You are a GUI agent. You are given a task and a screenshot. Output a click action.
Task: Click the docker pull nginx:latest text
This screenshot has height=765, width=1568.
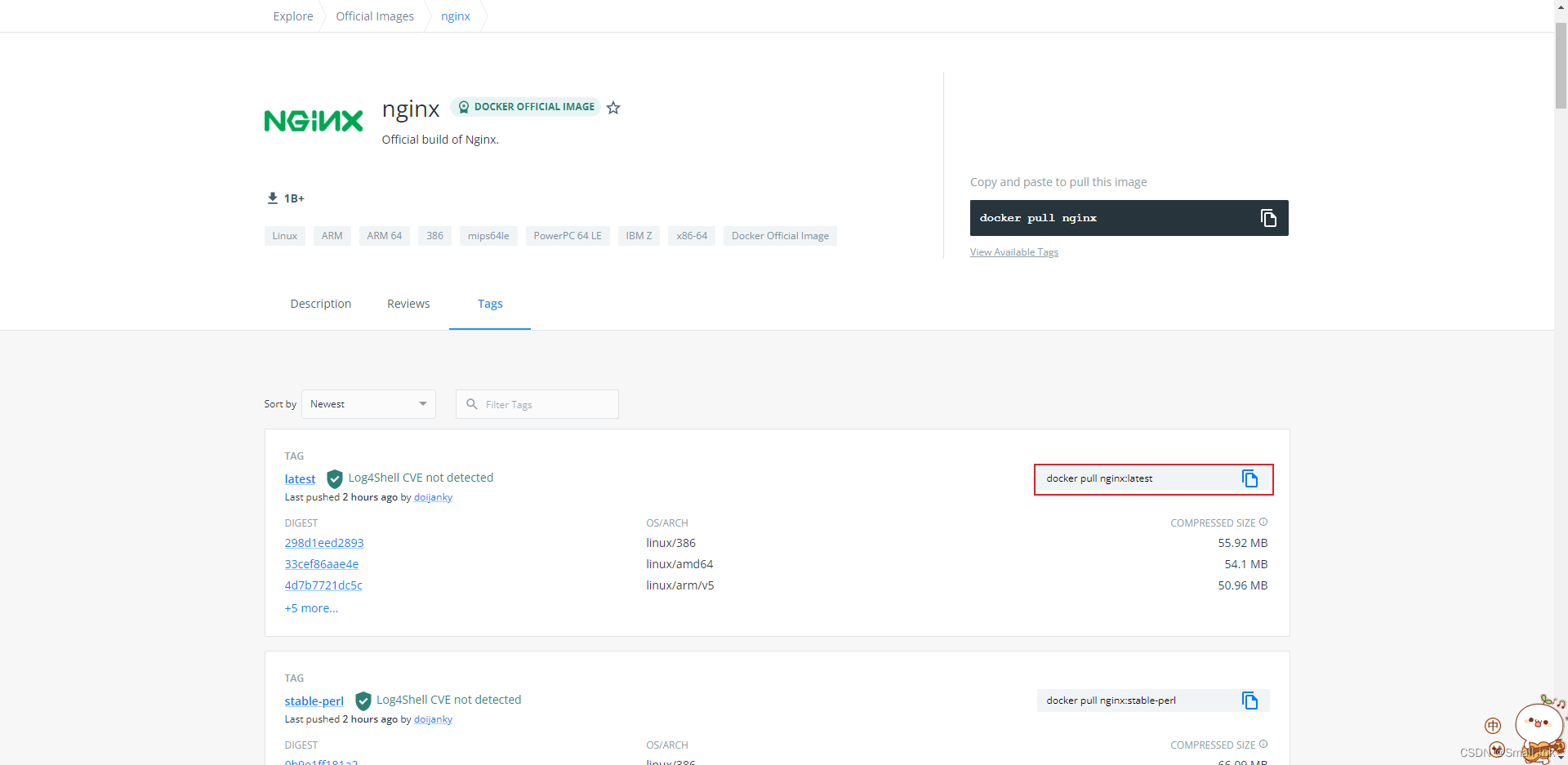(1099, 478)
